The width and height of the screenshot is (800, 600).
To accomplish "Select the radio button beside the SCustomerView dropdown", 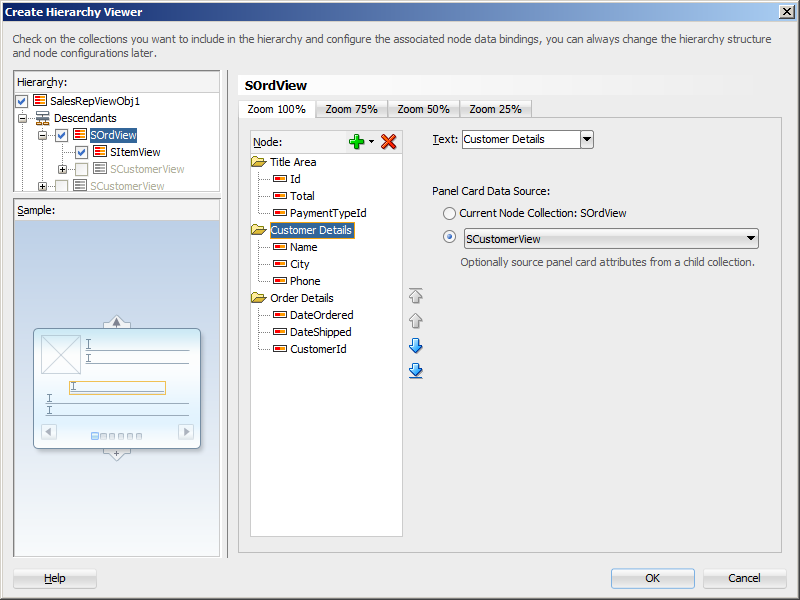I will click(x=449, y=237).
